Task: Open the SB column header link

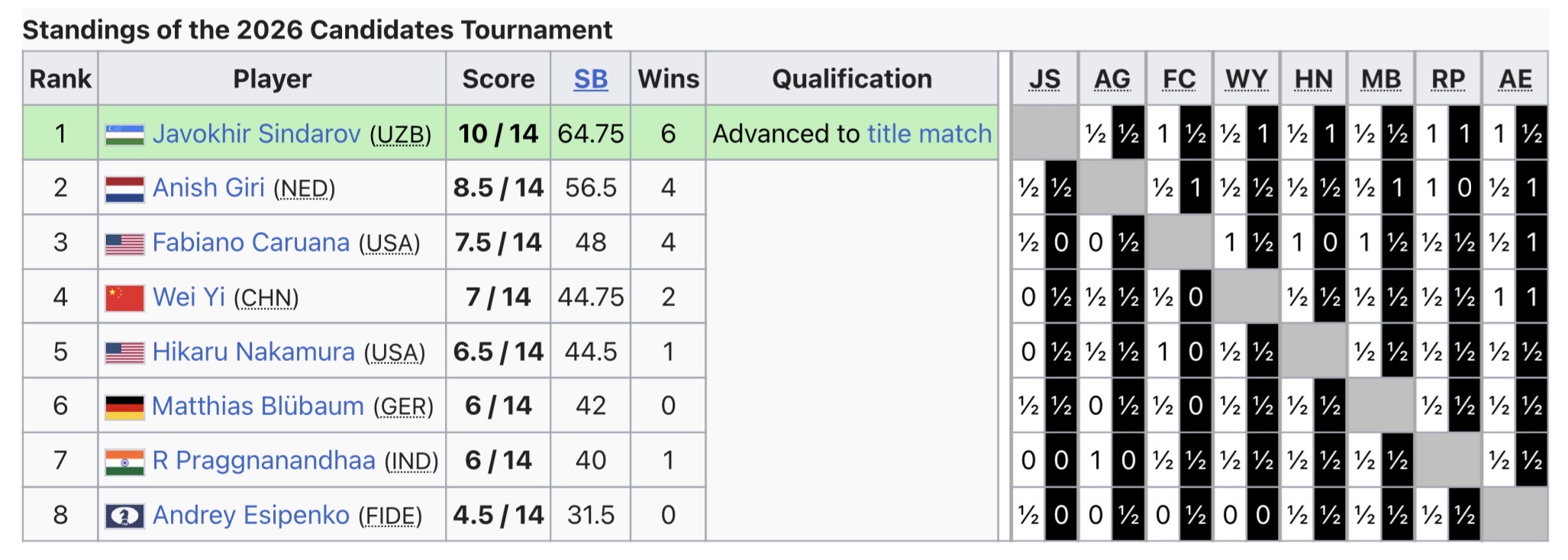Action: [x=590, y=79]
